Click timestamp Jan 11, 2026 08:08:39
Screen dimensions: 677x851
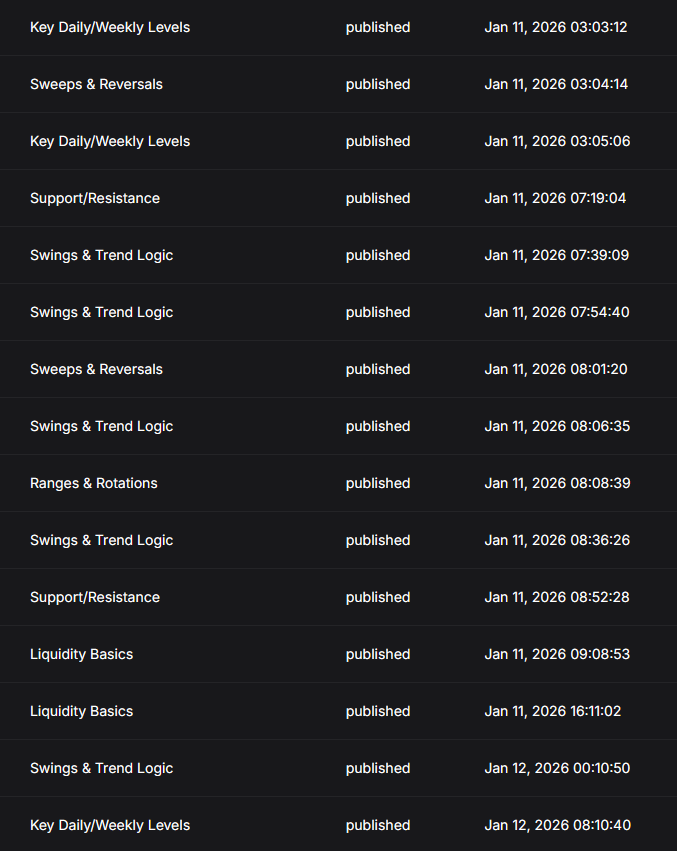coord(557,483)
